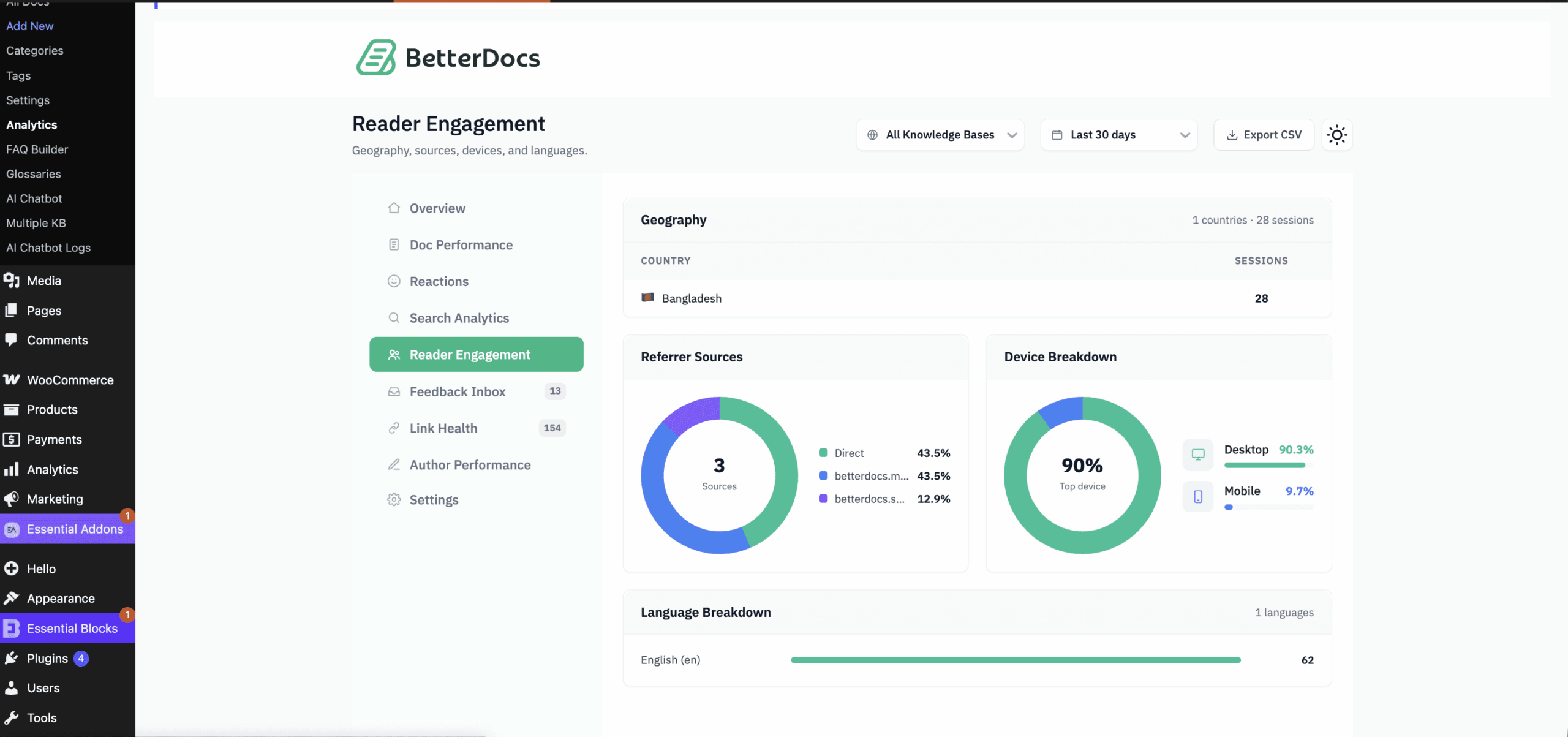Click the Products box icon
Screen dimensions: 1568x737
[x=11, y=409]
